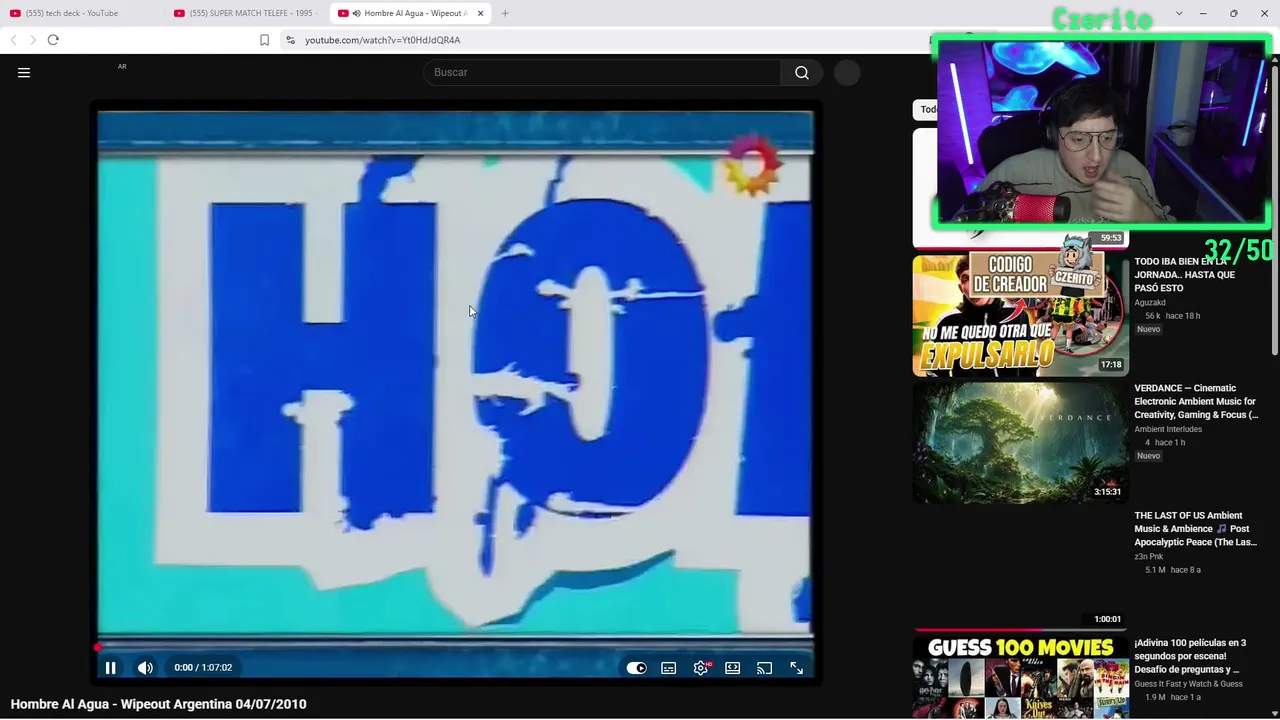Open the GUESS 100 MOVIES thumbnail

coord(1020,677)
